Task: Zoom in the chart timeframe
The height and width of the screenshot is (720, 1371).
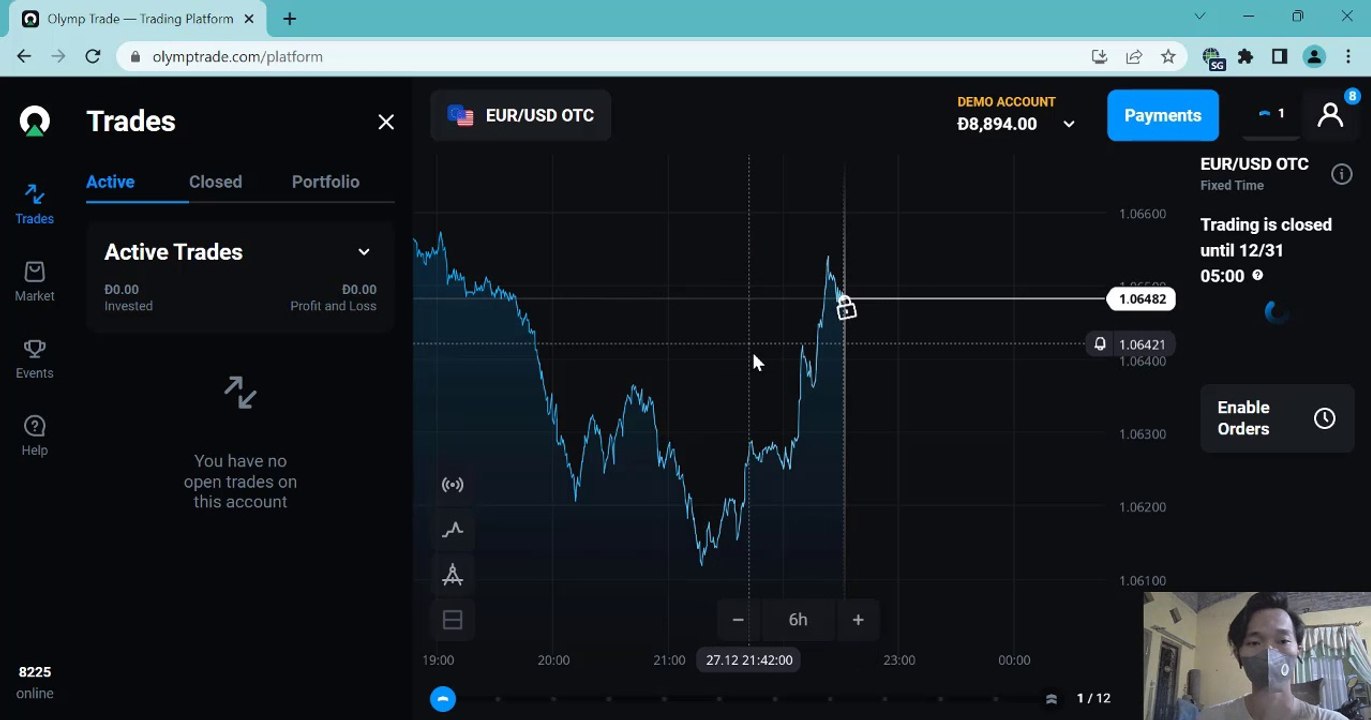Action: click(x=858, y=620)
